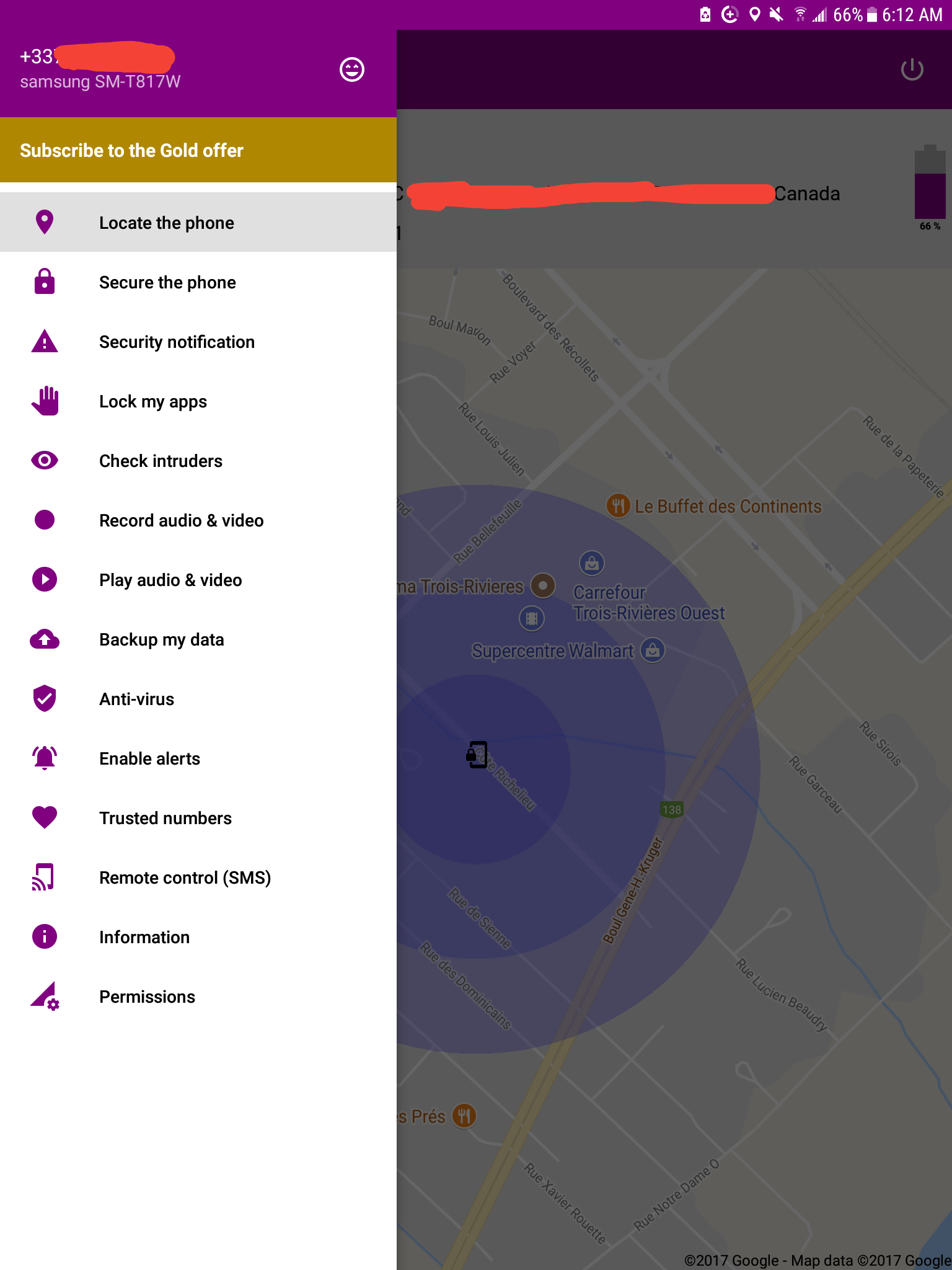Select Check intruders in the drawer

click(198, 460)
